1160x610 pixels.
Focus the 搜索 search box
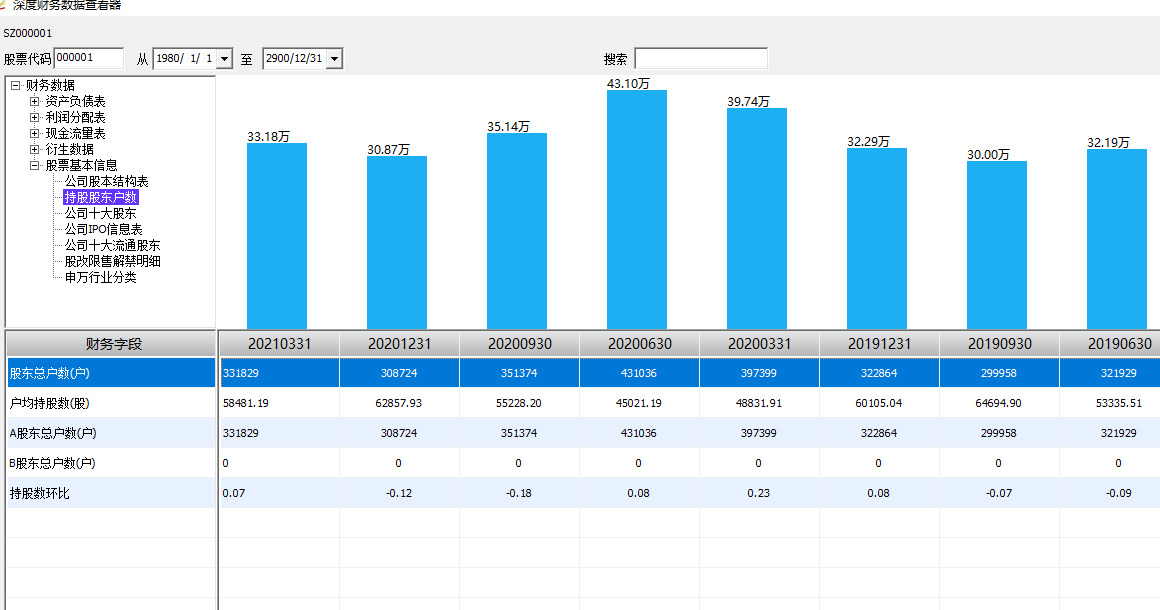coord(701,58)
